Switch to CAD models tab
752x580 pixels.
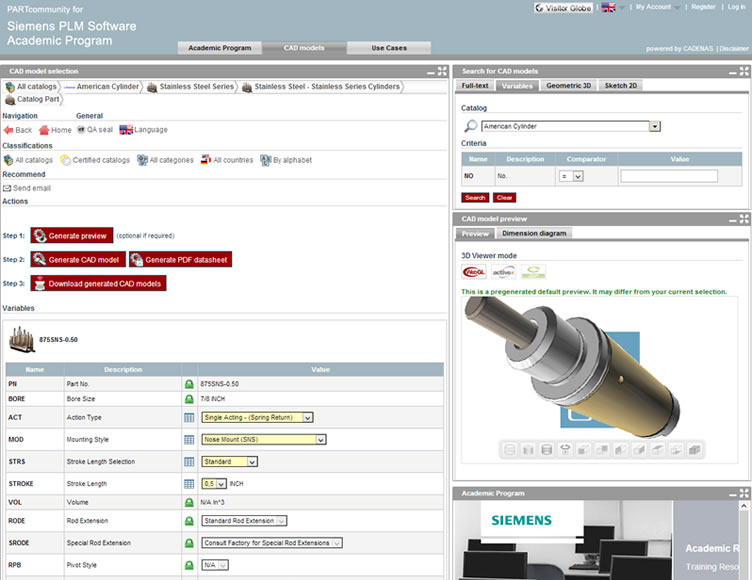[304, 48]
